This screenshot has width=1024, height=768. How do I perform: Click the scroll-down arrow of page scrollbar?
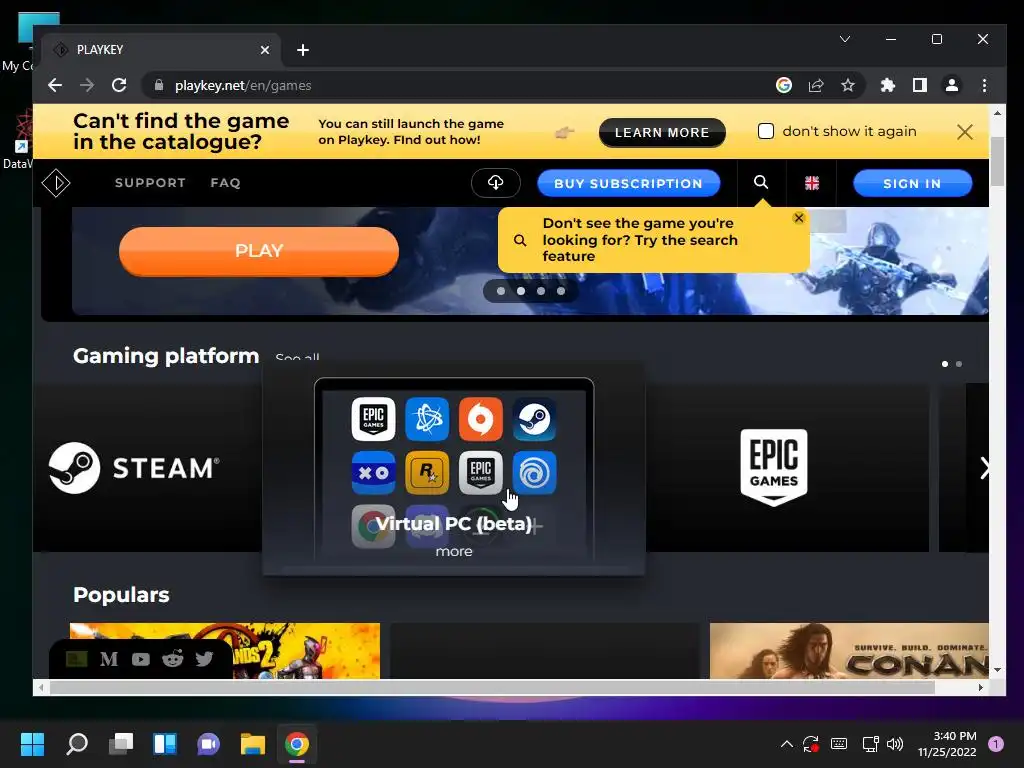[x=997, y=670]
